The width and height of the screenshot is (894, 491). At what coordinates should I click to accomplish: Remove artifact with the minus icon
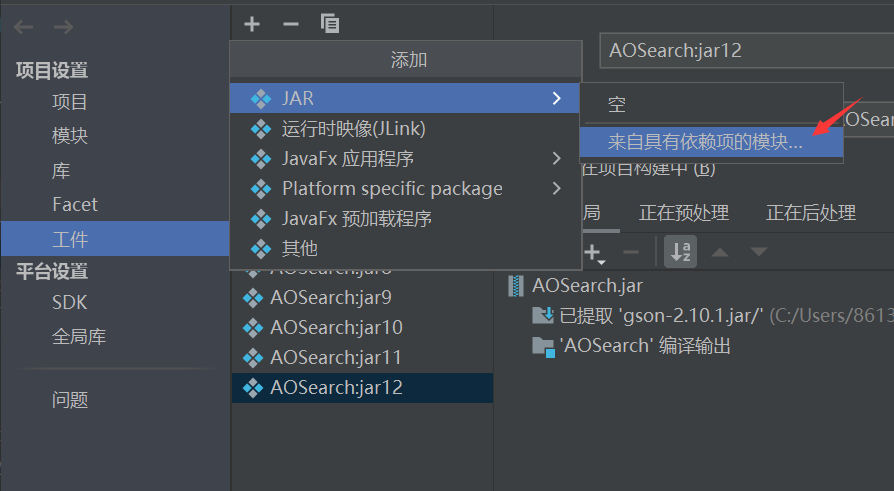pyautogui.click(x=291, y=23)
